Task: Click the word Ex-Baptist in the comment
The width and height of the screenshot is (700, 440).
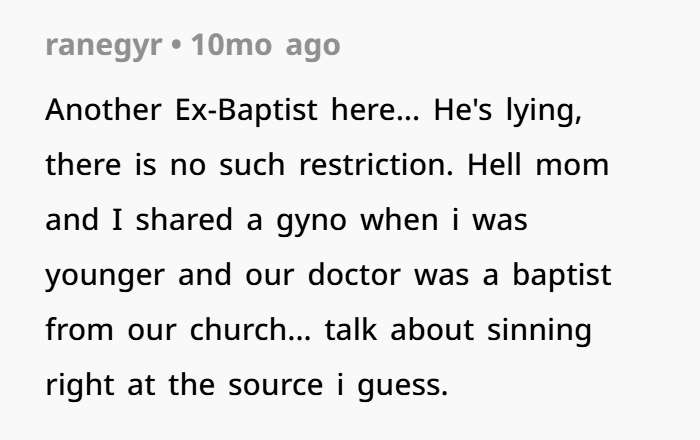Action: (x=246, y=110)
